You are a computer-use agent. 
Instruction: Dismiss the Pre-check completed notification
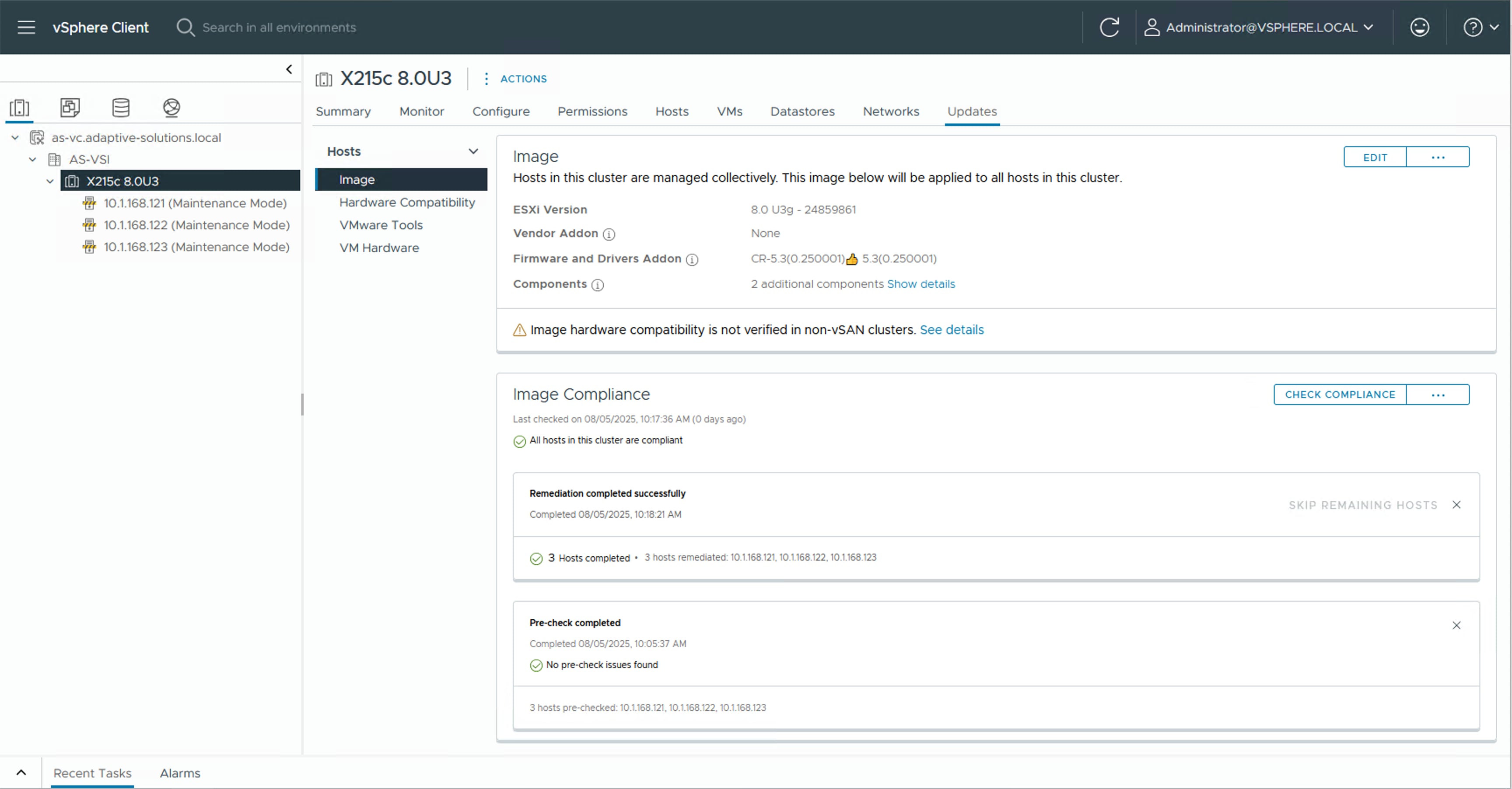pyautogui.click(x=1457, y=625)
